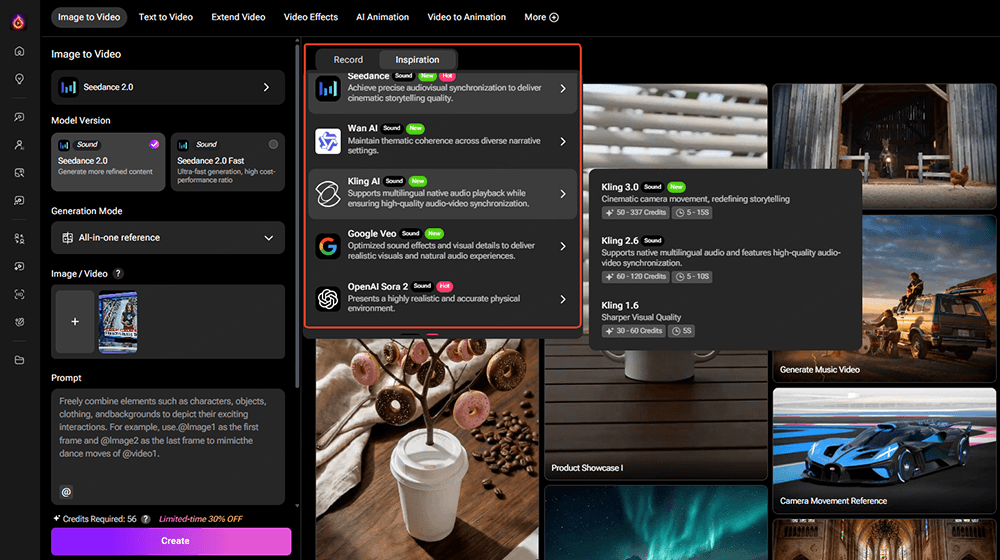Viewport: 1000px width, 560px height.
Task: Click the OpenAI Sora 2 logo icon
Action: click(x=328, y=298)
